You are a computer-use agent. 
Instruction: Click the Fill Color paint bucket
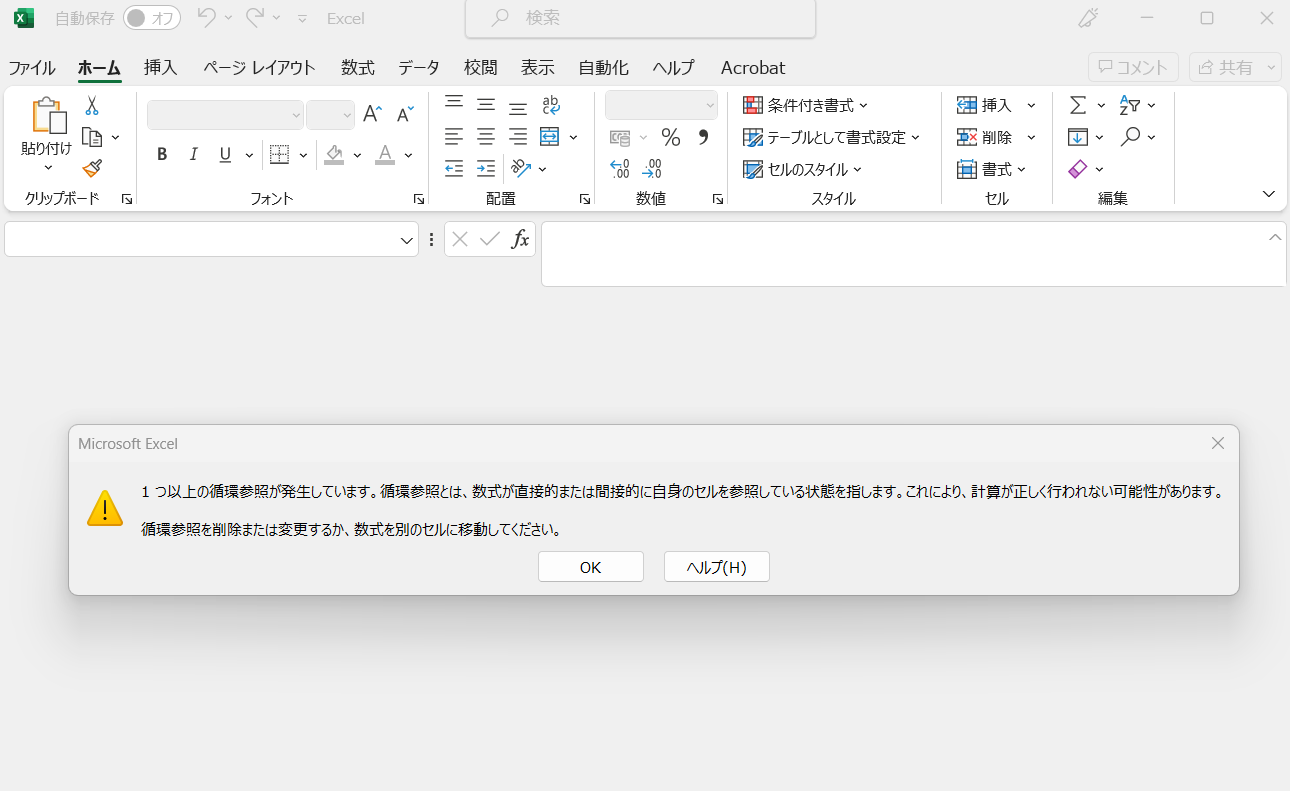click(x=334, y=154)
